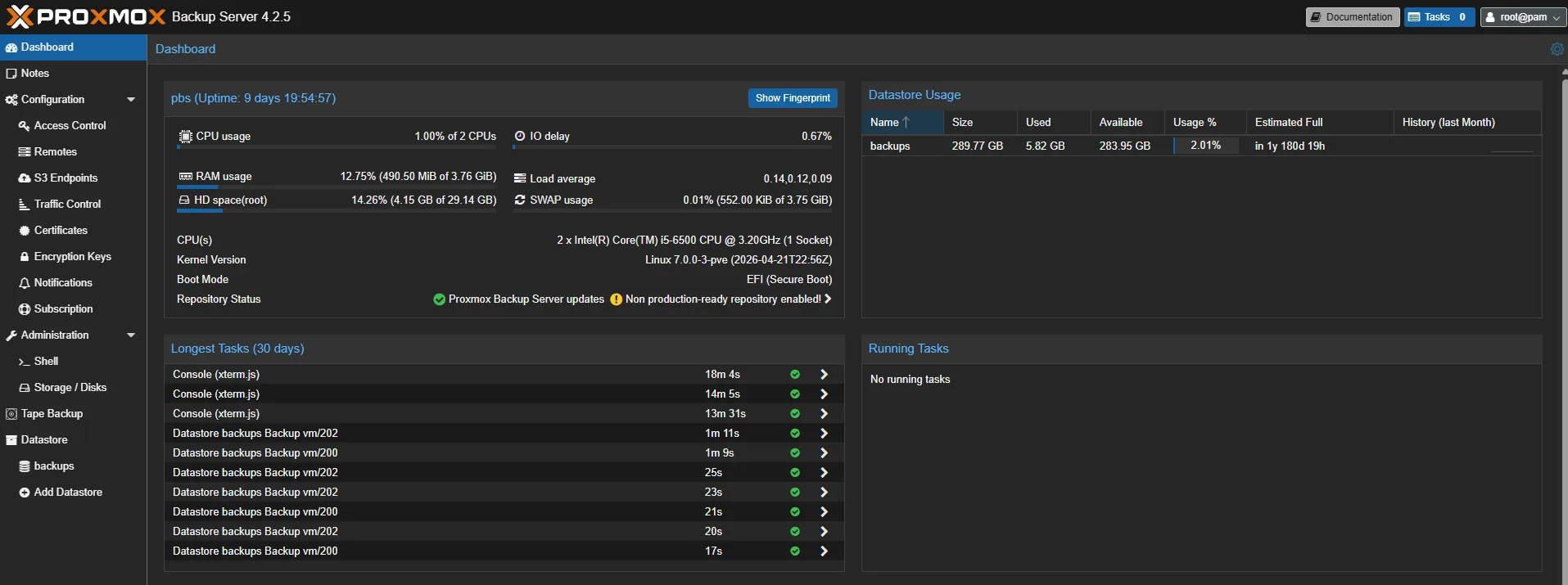The image size is (1568, 585).
Task: Click the Size column header
Action: point(980,123)
